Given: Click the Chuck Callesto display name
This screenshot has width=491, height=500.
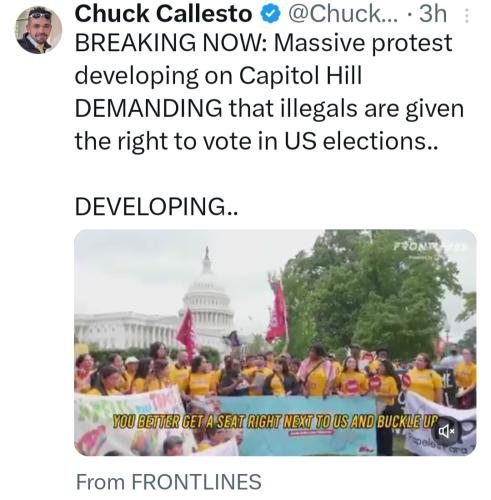Looking at the screenshot, I should point(163,14).
